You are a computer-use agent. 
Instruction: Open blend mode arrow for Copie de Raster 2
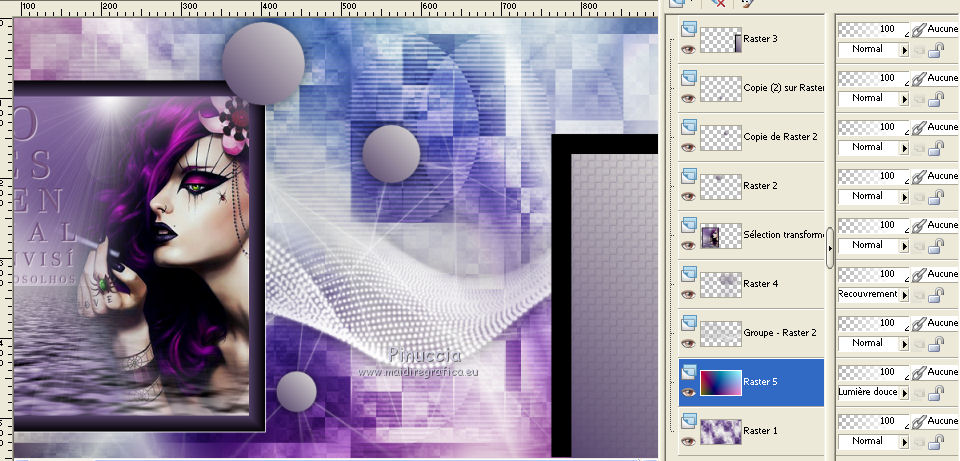click(904, 149)
